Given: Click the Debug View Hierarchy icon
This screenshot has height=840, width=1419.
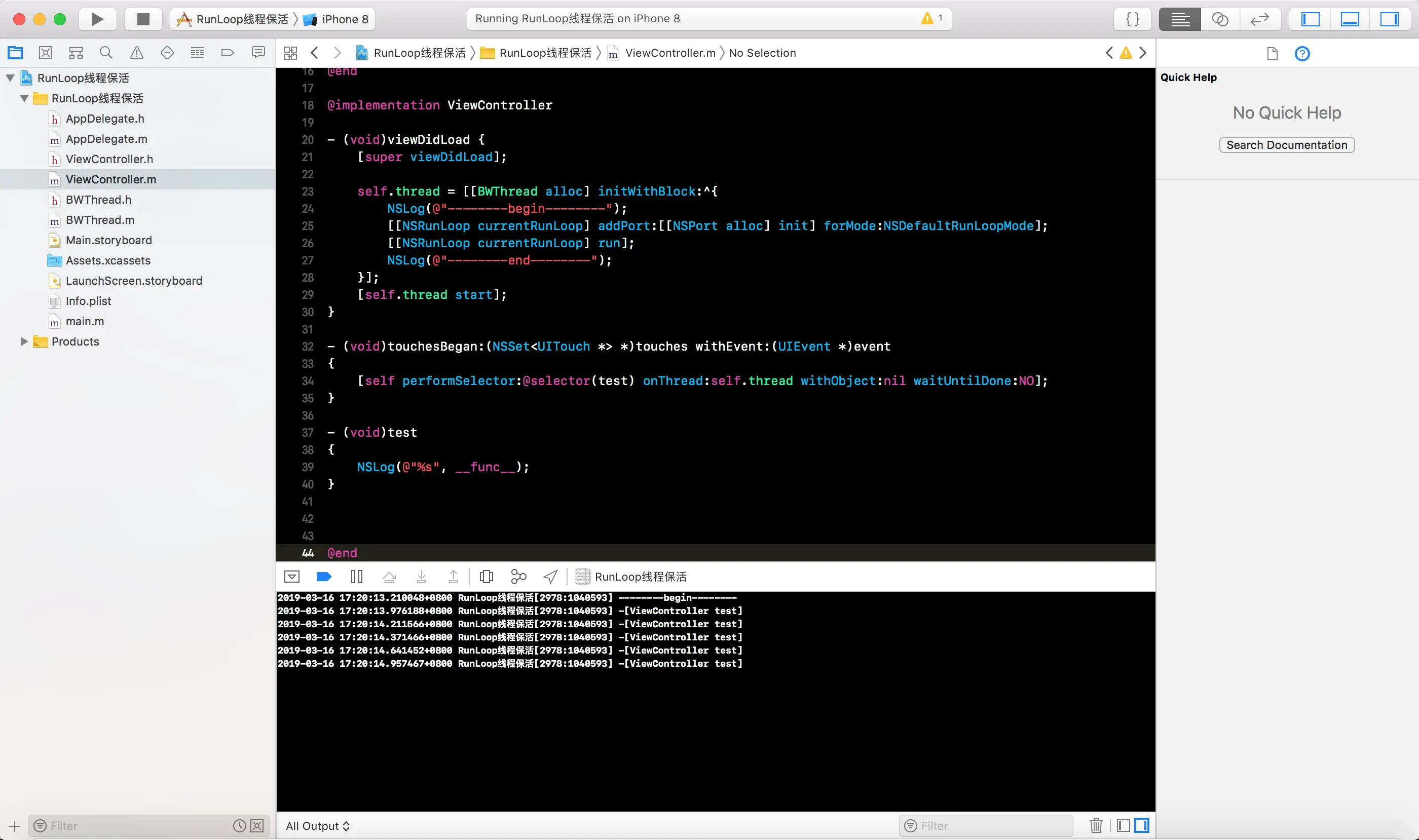Looking at the screenshot, I should [x=486, y=577].
